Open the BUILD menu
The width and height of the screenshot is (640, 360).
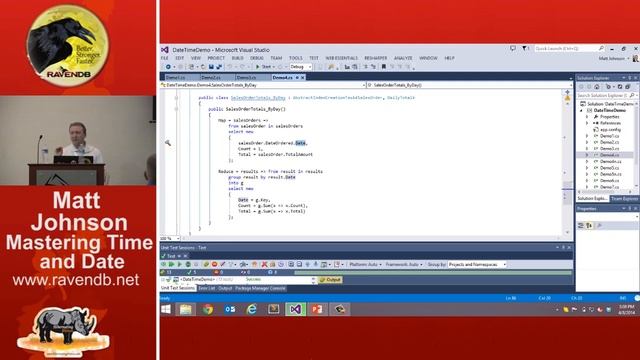coord(238,58)
